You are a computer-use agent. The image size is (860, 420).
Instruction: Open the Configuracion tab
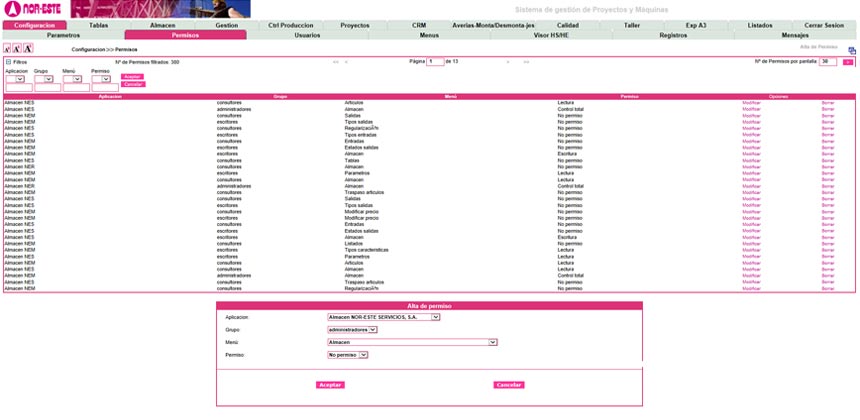(35, 25)
